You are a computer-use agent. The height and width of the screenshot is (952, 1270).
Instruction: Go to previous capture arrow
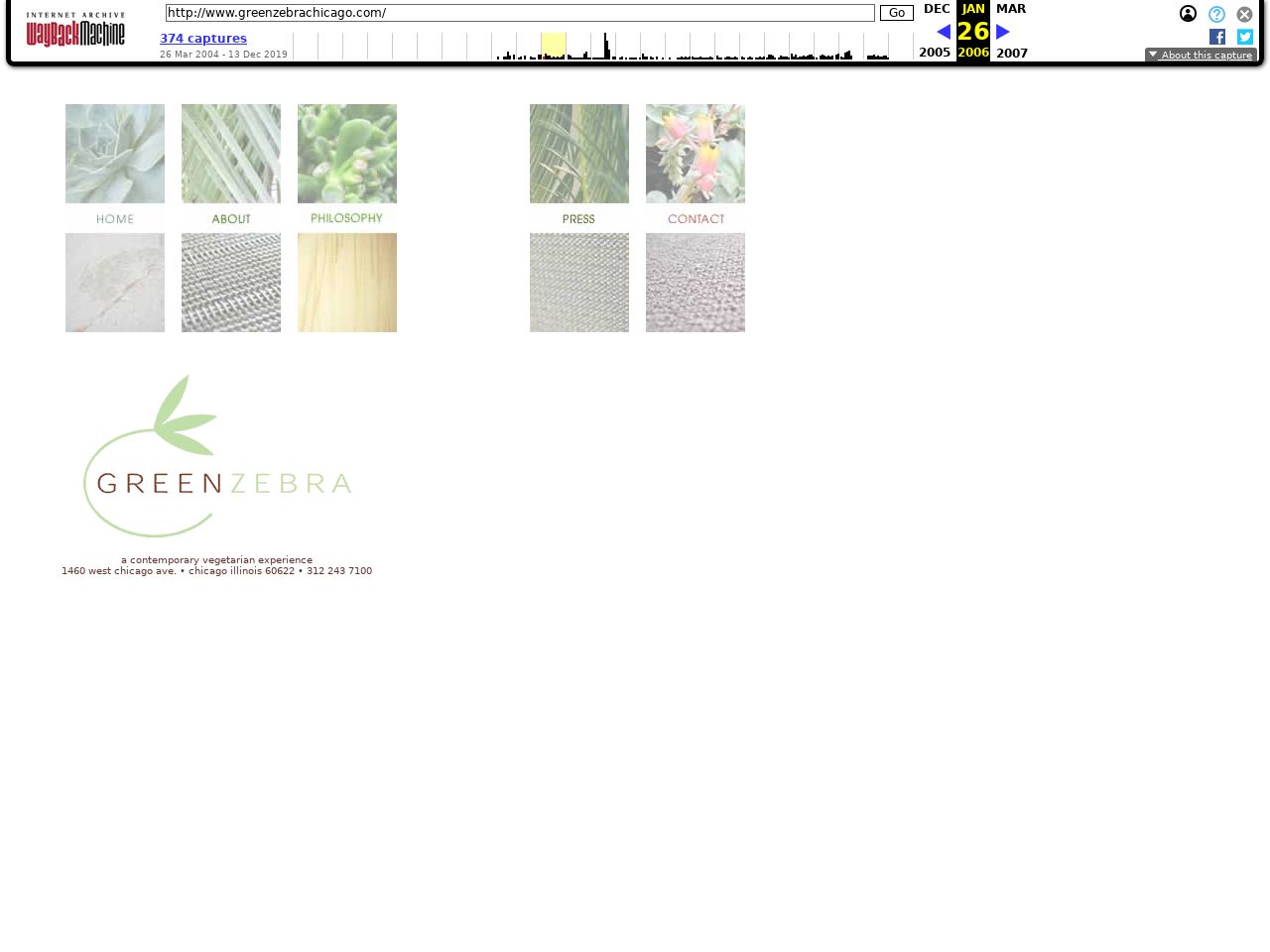(x=943, y=32)
